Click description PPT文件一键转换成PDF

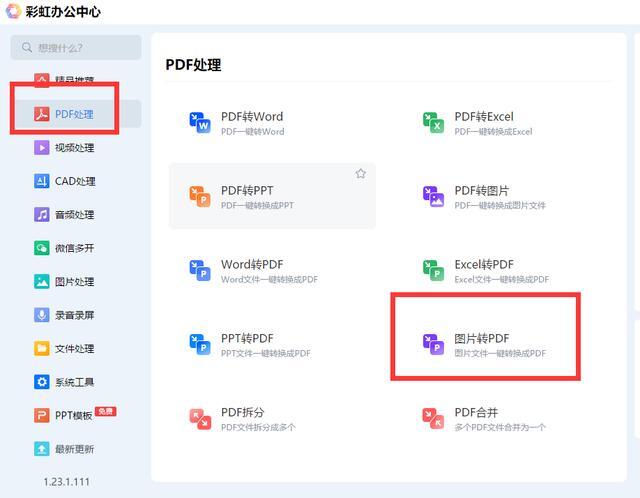point(266,353)
